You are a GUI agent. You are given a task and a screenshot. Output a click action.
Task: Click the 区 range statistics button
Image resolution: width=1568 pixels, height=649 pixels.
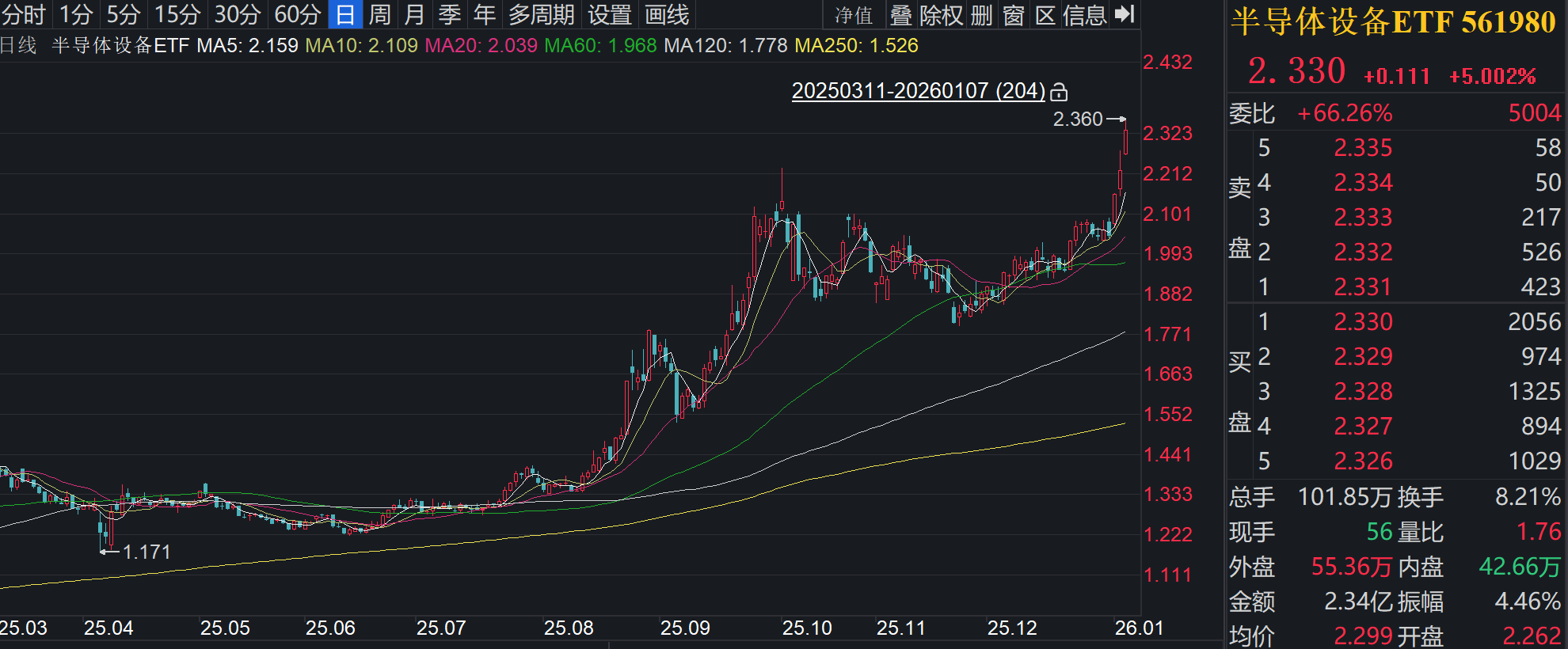click(1045, 15)
